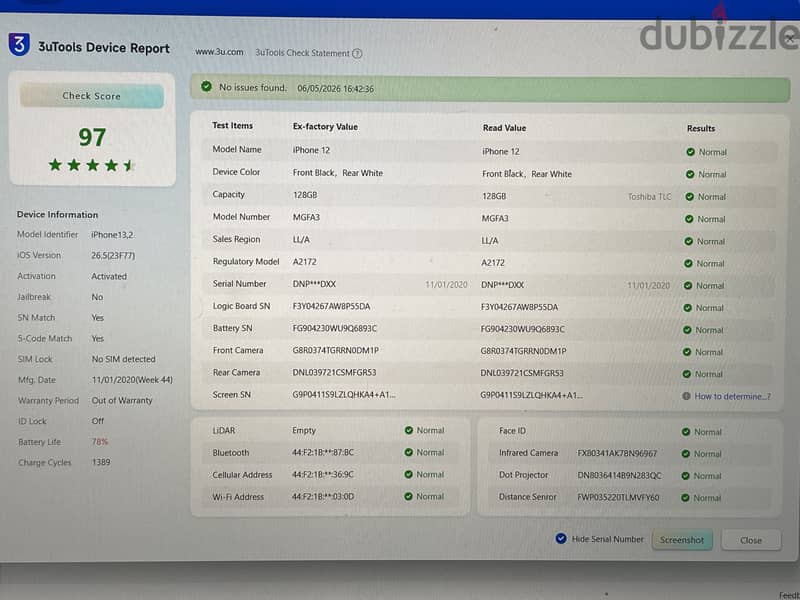Click the Device Color Normal result icon
This screenshot has height=600, width=800.
click(690, 174)
